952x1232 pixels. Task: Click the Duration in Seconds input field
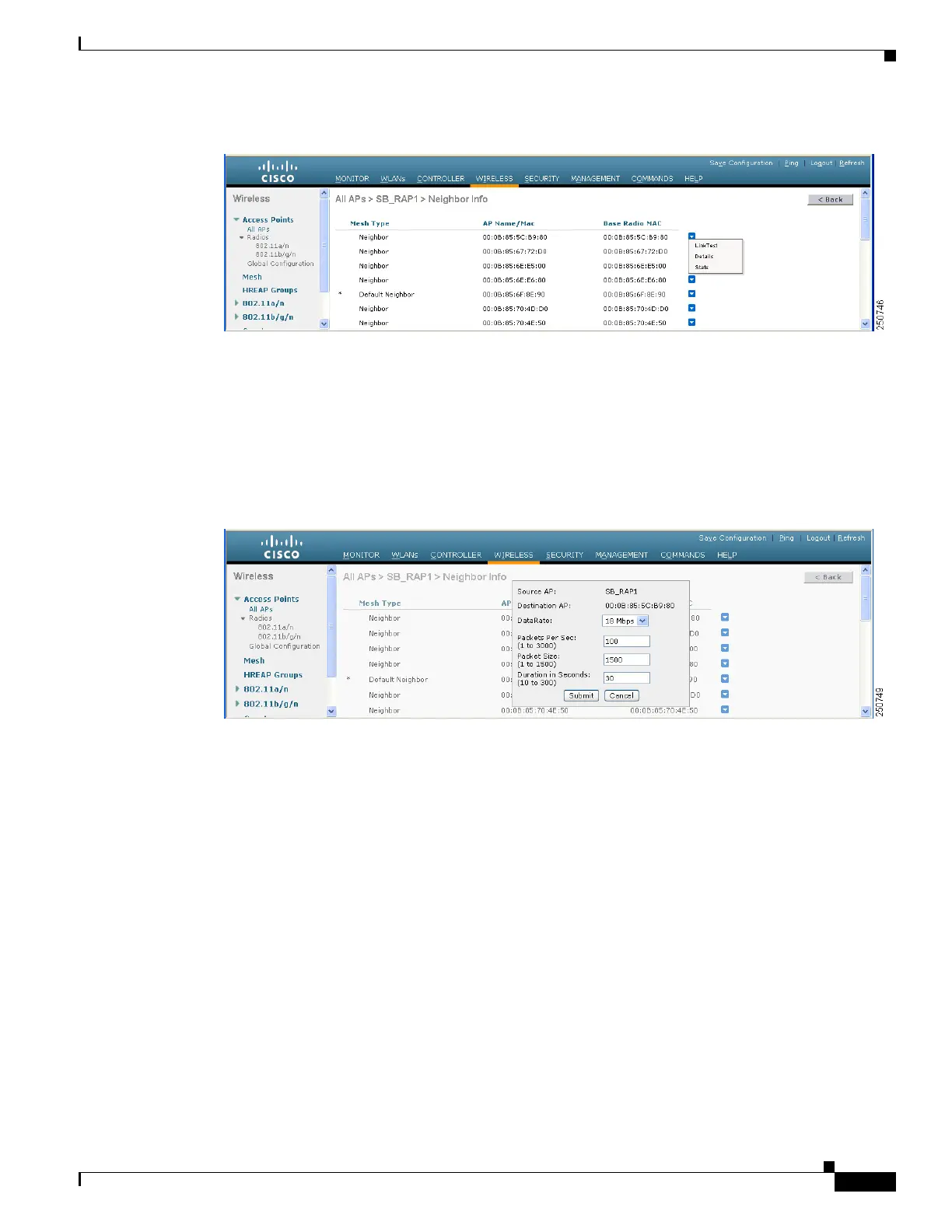pyautogui.click(x=626, y=678)
